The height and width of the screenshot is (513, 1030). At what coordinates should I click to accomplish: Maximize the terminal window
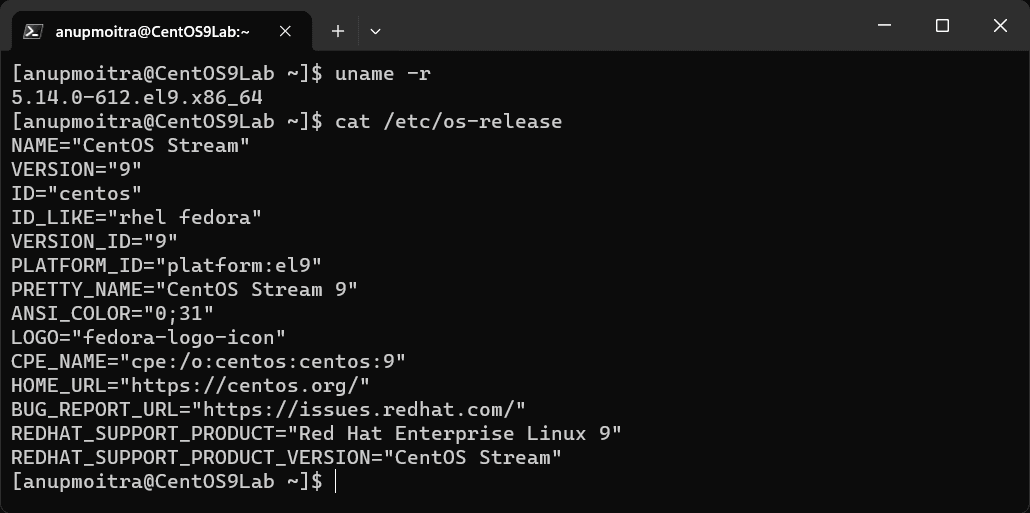(942, 27)
